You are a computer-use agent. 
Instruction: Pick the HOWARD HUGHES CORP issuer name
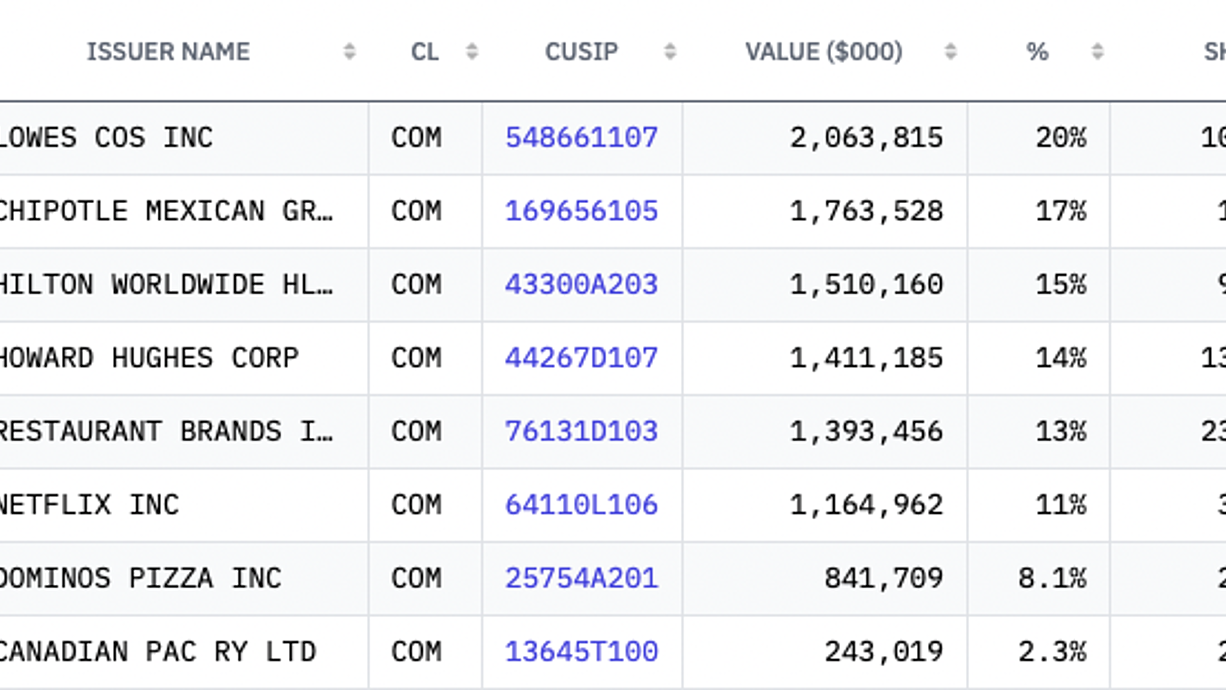click(x=148, y=358)
